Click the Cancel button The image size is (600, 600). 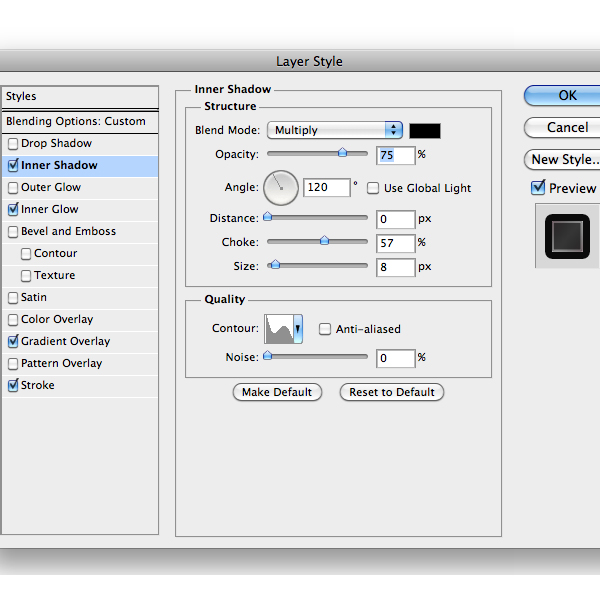(x=562, y=127)
